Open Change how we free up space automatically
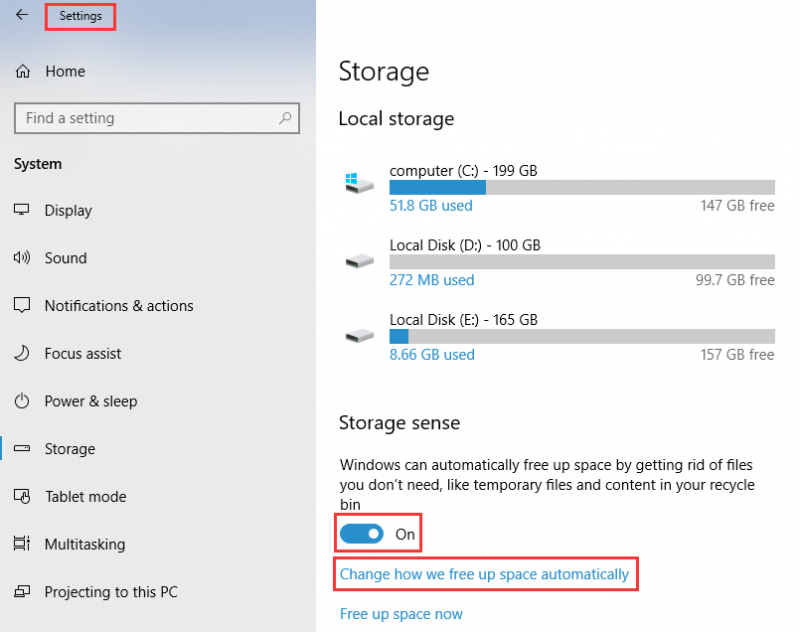 pyautogui.click(x=484, y=574)
